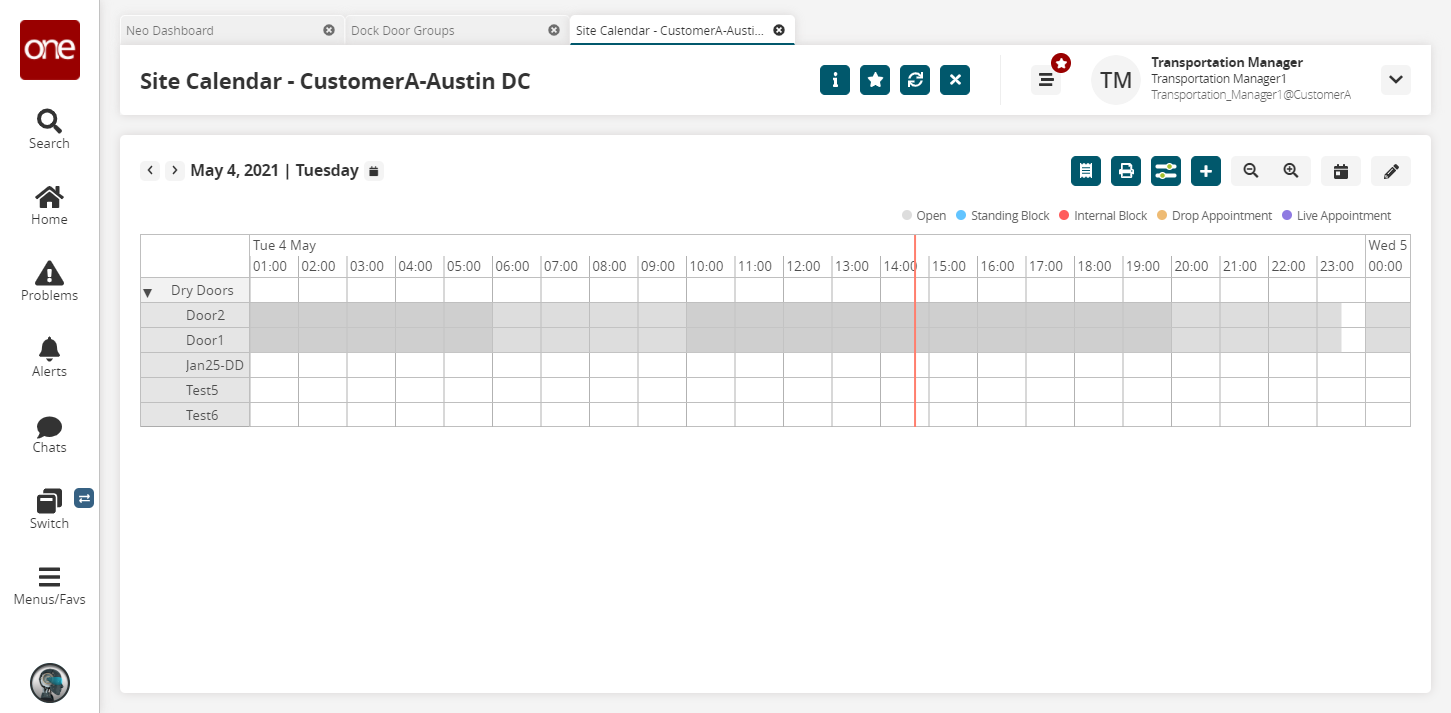
Task: Click the ONE logo icon
Action: tap(50, 50)
